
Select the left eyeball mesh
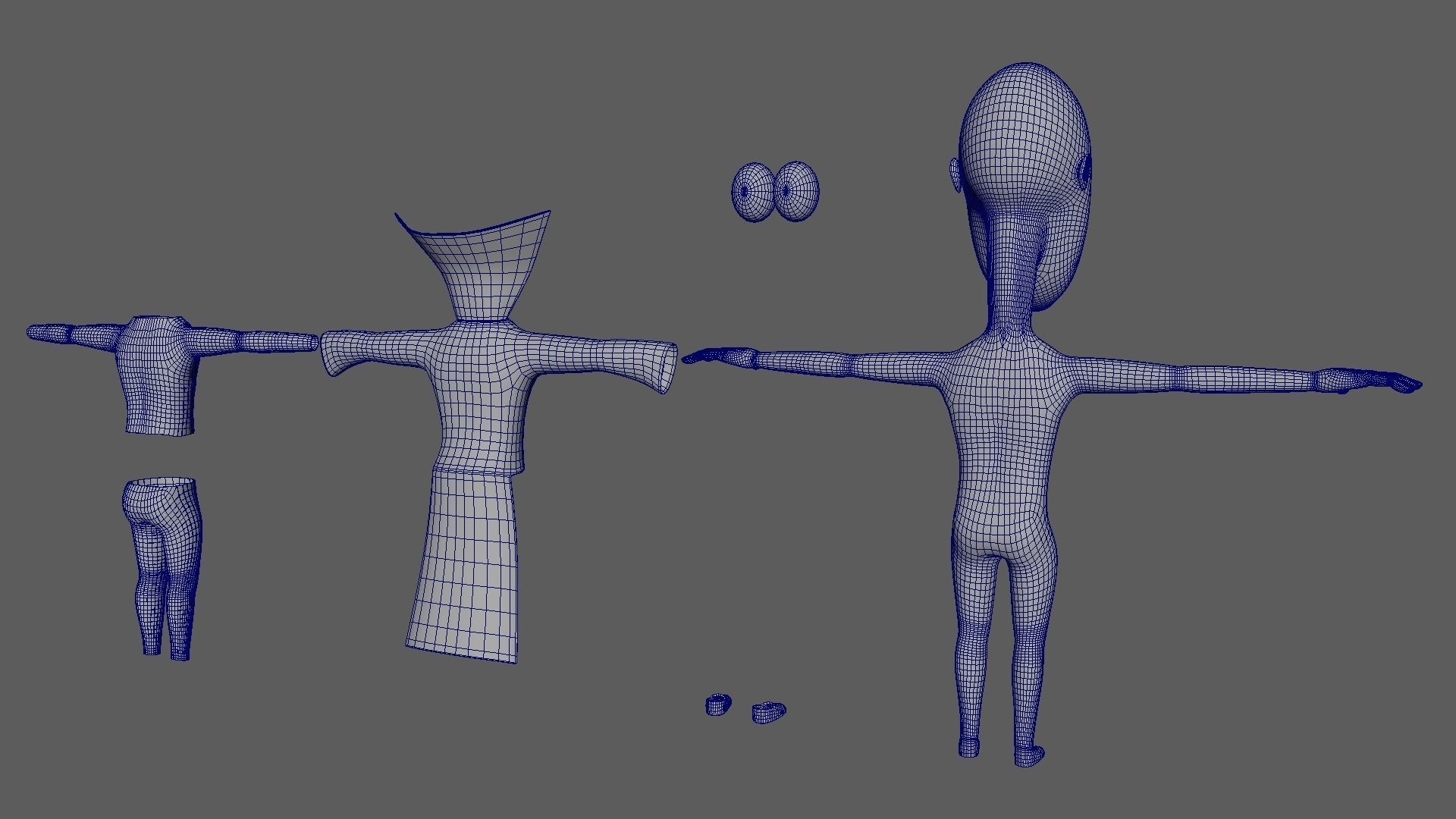(753, 191)
